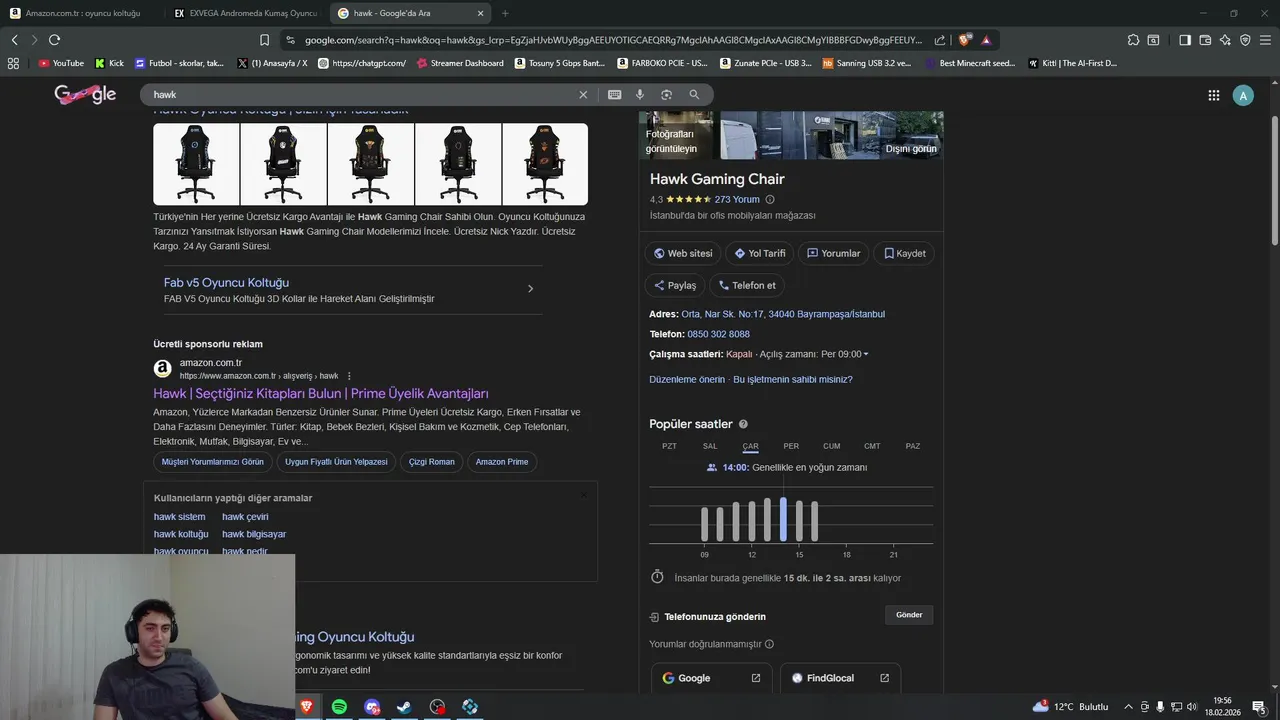Open the Hawk Seçtiğiniz Kitapları Bulun ad title
Viewport: 1280px width, 720px height.
click(321, 394)
